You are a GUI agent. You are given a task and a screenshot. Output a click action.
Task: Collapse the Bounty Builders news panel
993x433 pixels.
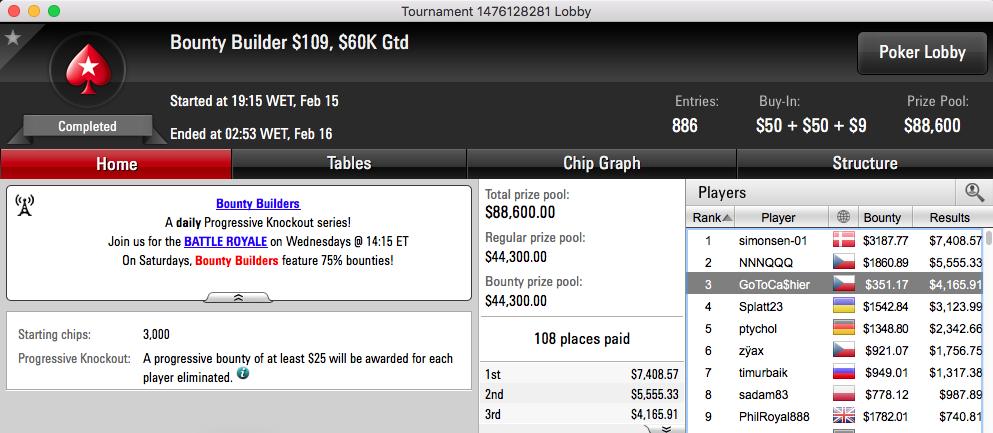pyautogui.click(x=239, y=297)
